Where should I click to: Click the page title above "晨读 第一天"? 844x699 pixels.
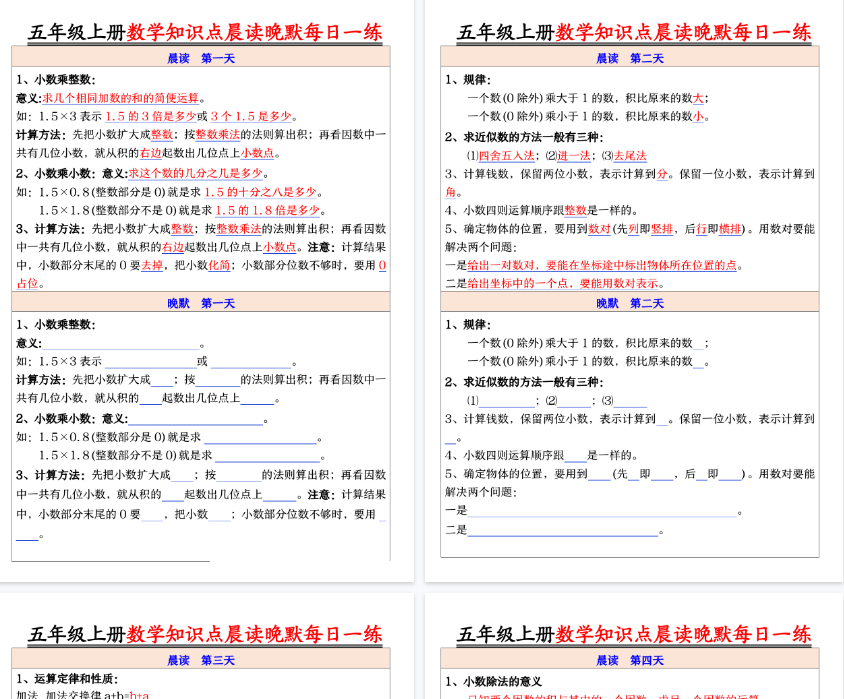(205, 32)
